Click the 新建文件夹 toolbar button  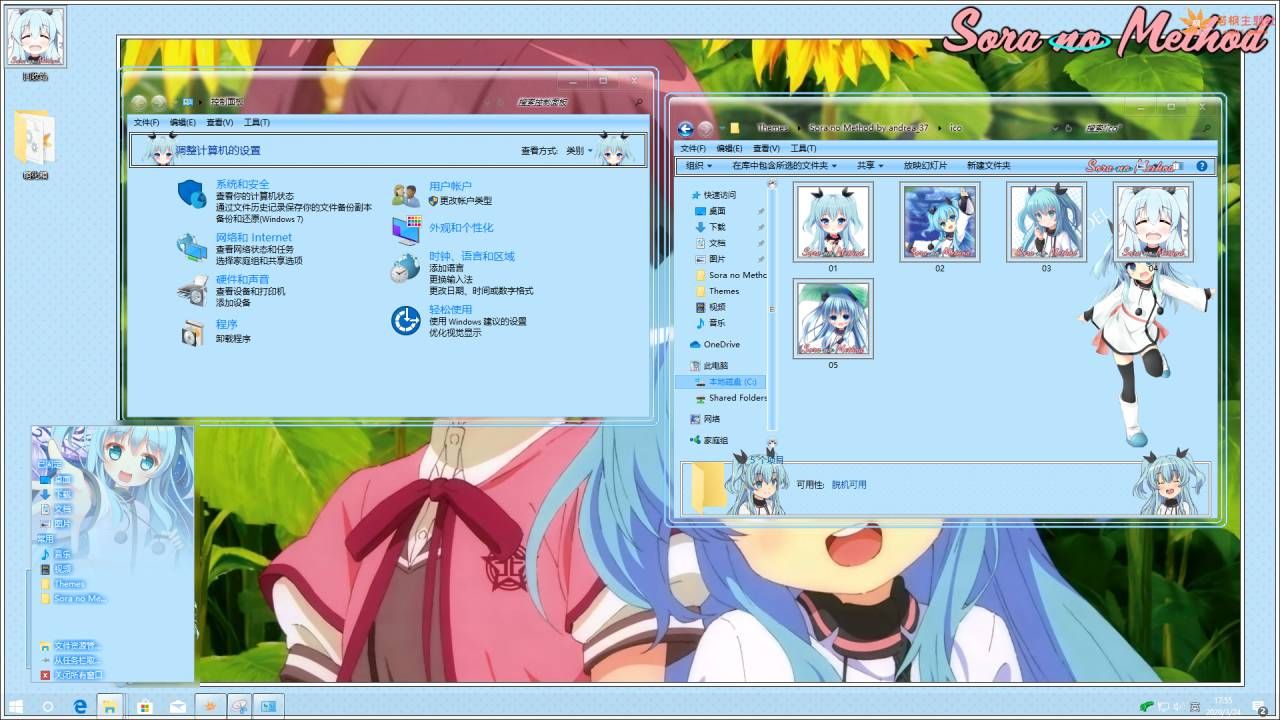click(x=988, y=166)
